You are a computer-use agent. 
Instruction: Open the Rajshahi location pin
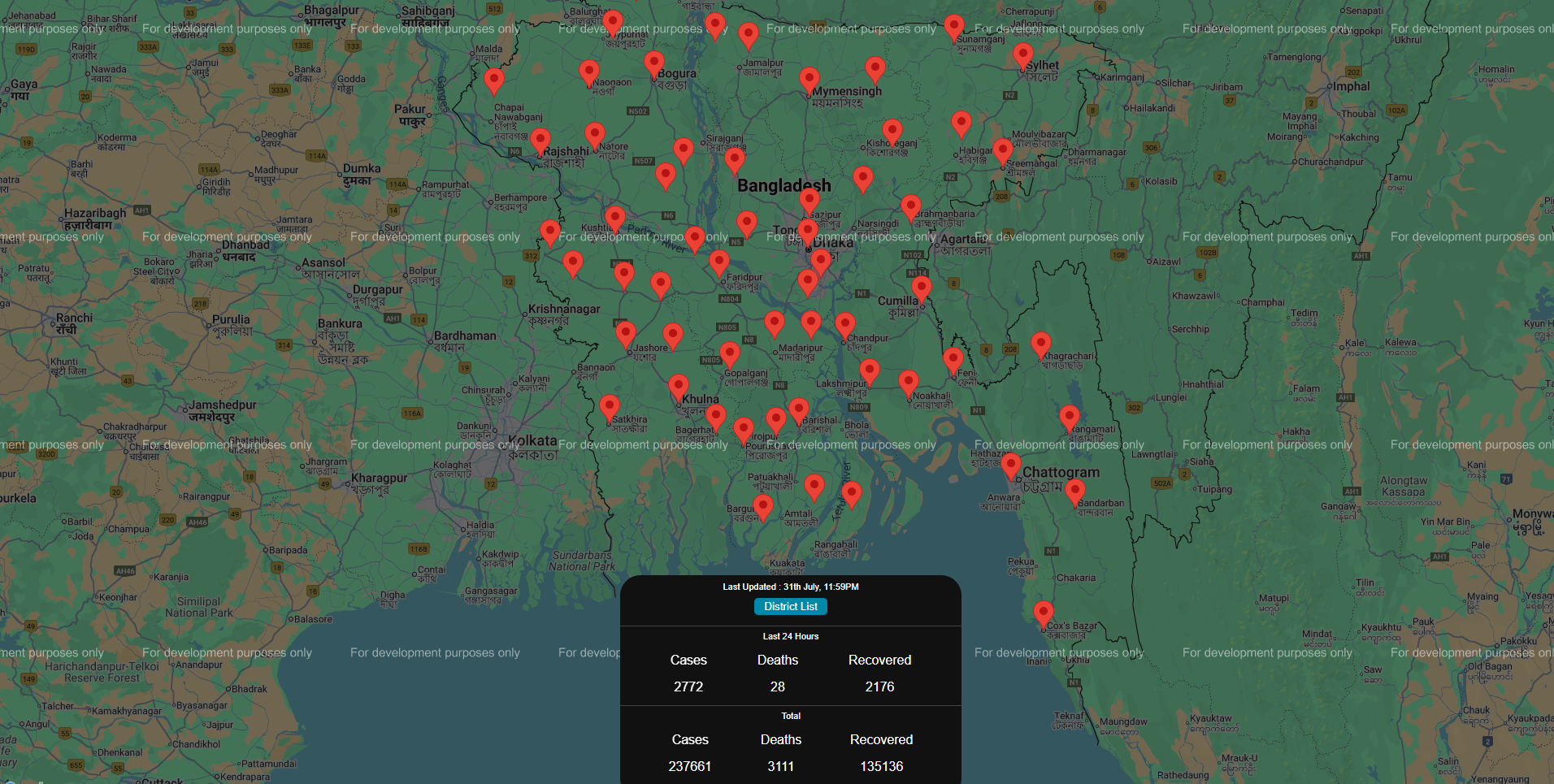[x=540, y=141]
